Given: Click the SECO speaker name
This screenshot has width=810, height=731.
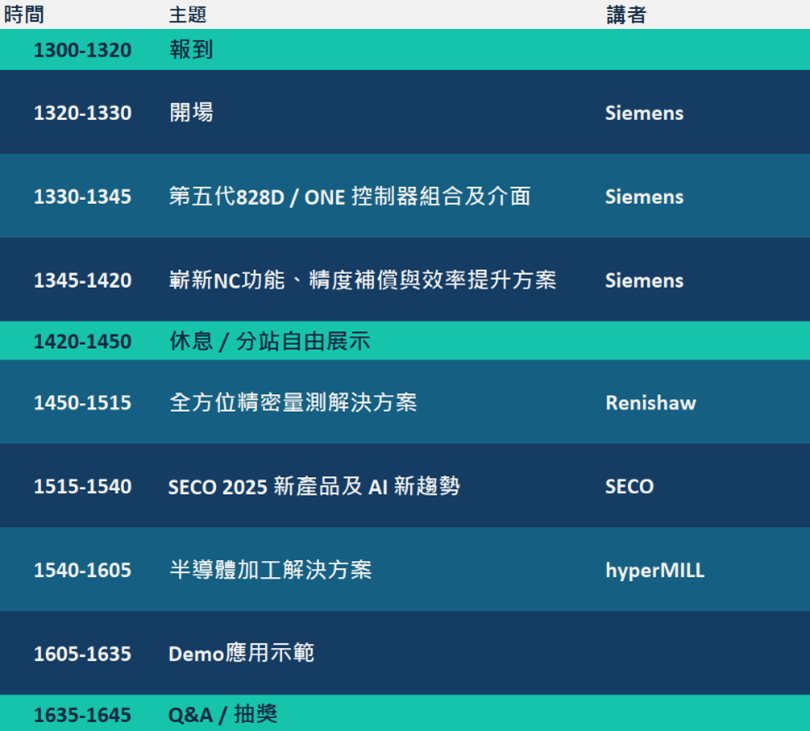Looking at the screenshot, I should [629, 486].
